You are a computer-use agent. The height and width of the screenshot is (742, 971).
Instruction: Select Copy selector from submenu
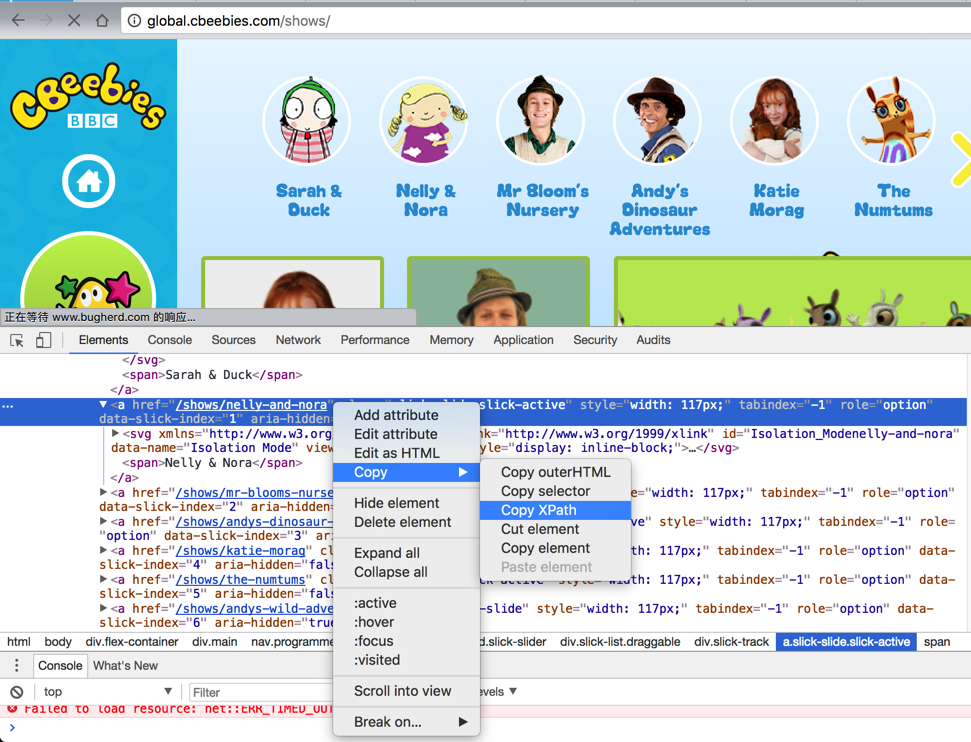tap(555, 491)
